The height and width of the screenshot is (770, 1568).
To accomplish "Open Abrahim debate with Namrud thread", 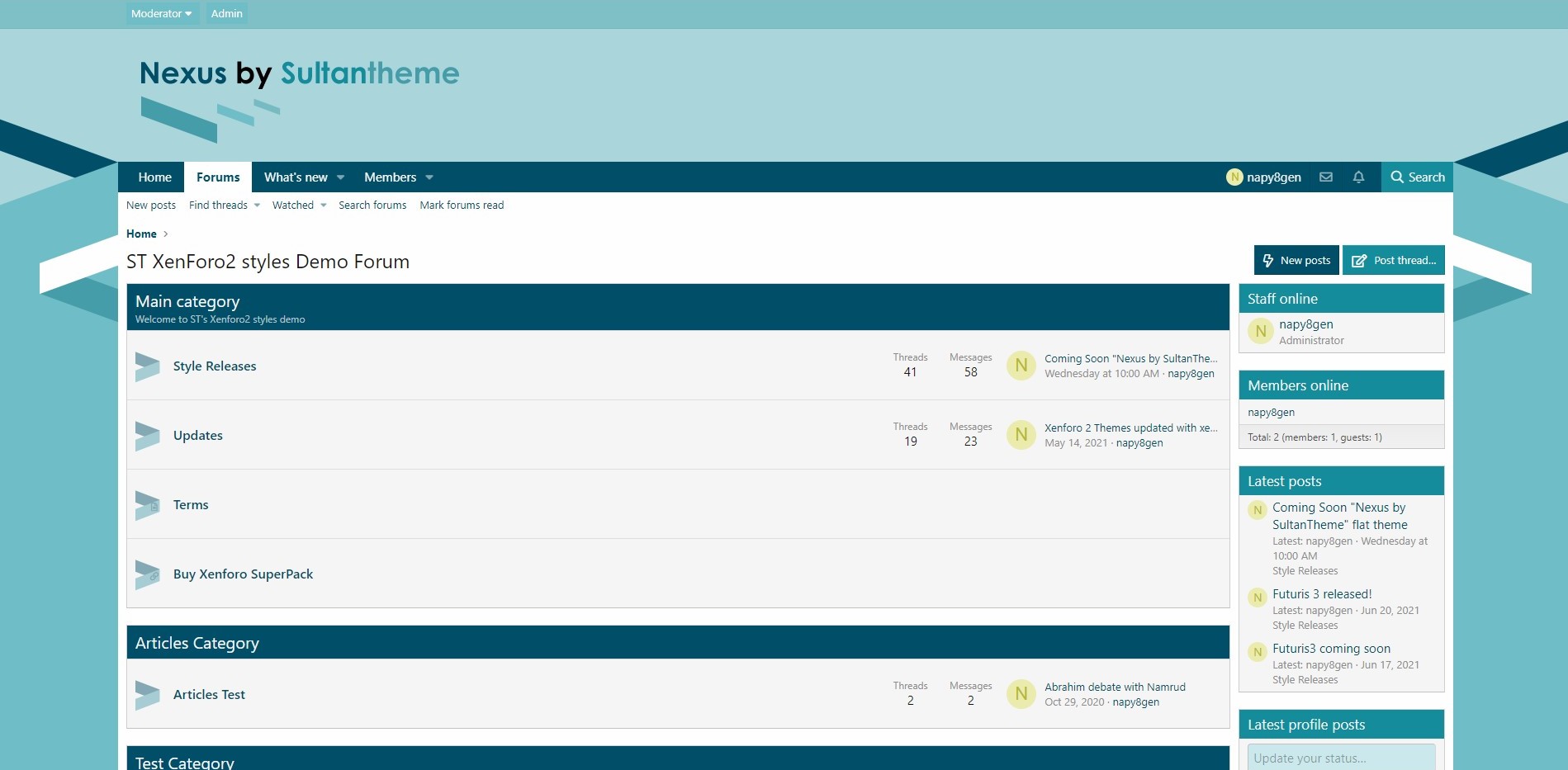I will (x=1115, y=687).
